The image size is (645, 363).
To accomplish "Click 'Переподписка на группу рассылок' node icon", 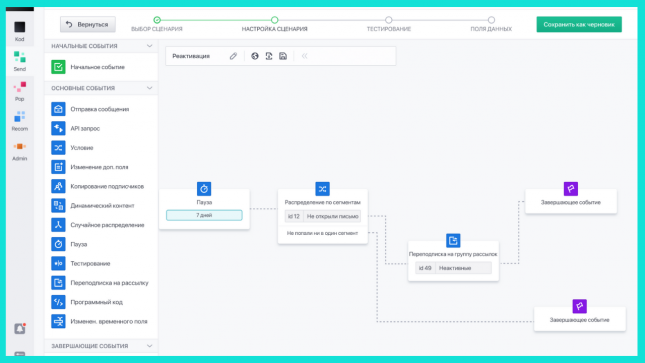I will 453,241.
